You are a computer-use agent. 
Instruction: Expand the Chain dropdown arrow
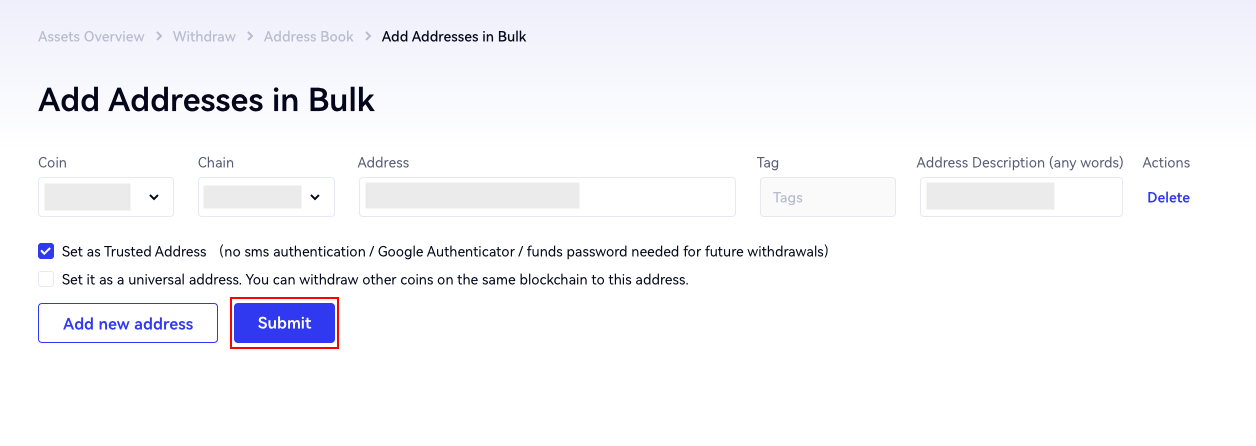click(315, 197)
